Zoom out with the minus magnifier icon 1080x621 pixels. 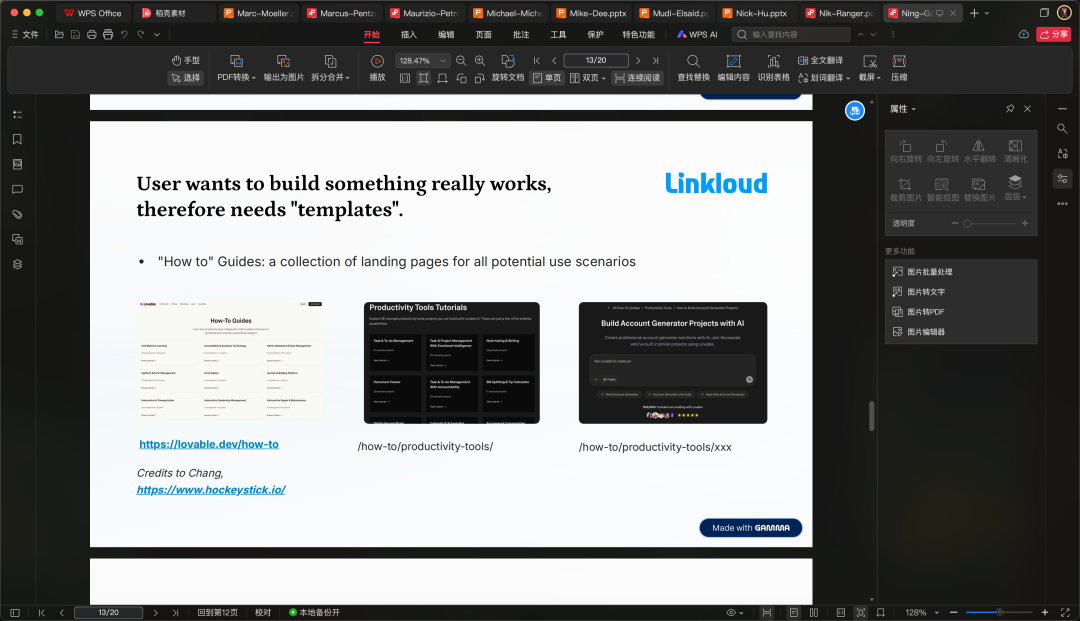[x=461, y=61]
